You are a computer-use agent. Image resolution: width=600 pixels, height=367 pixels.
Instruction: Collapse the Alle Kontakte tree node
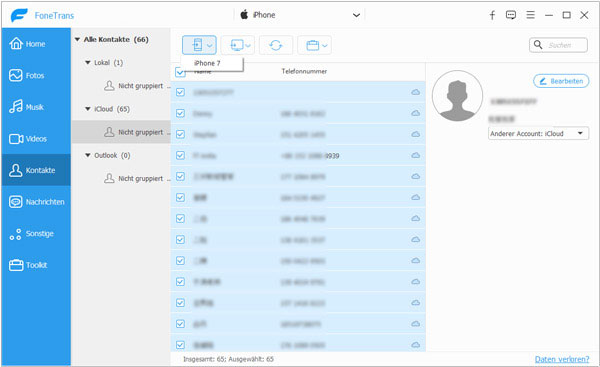click(x=77, y=39)
